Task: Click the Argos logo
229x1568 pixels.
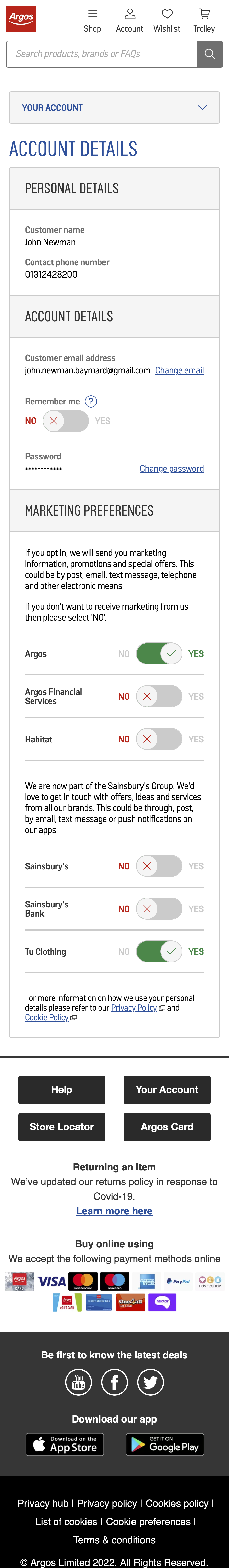Action: tap(21, 18)
